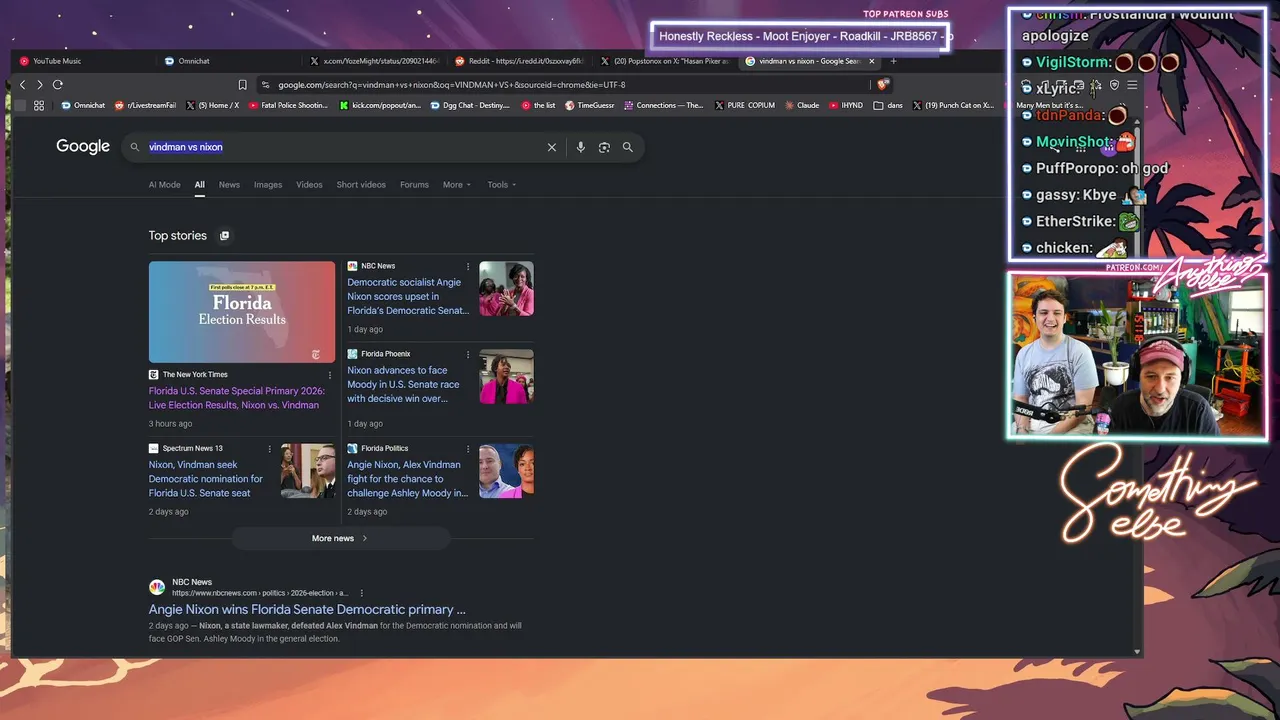Open a new browser tab
1280x720 pixels.
coord(893,61)
